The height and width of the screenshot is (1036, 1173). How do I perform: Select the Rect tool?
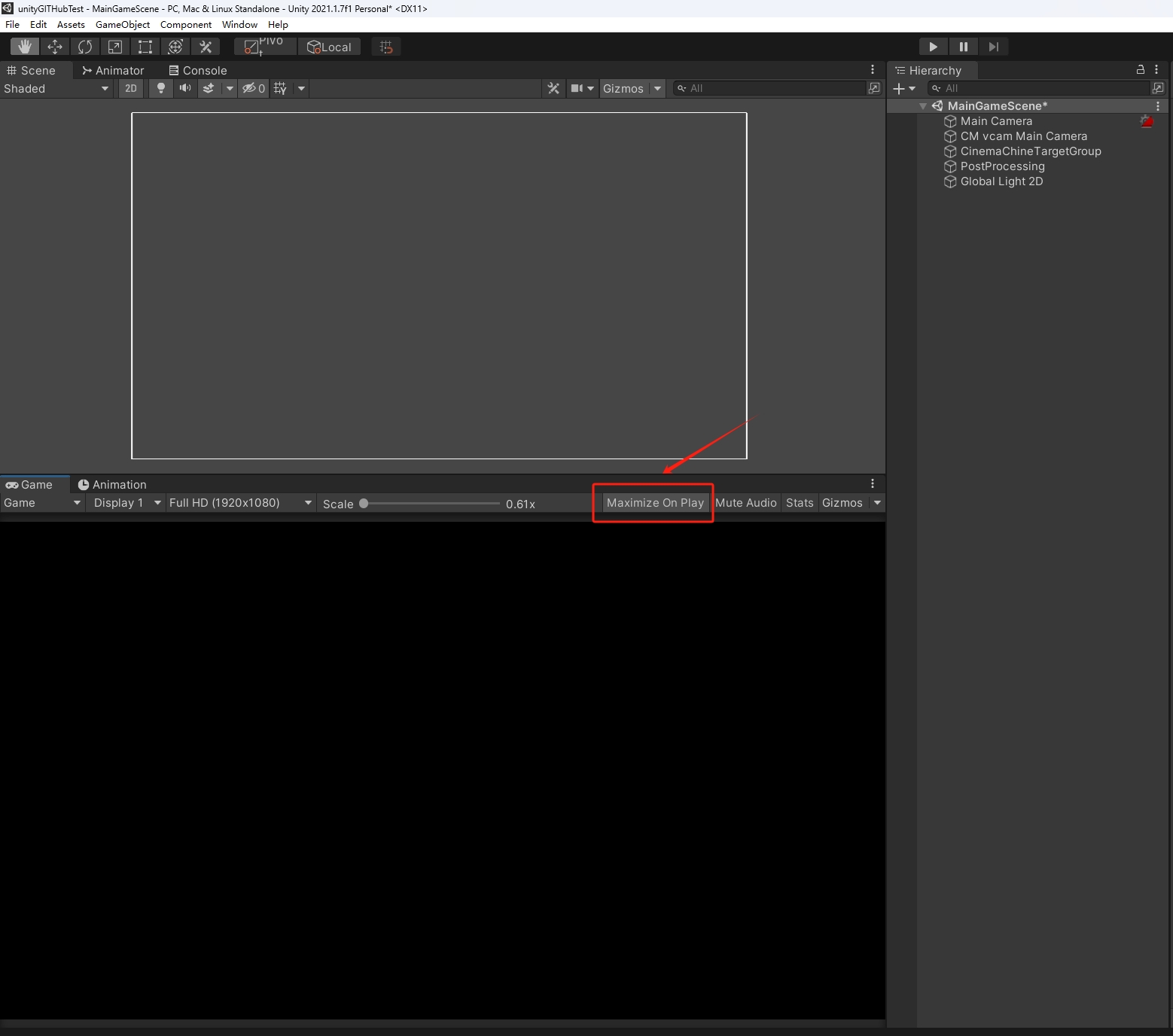coord(145,47)
